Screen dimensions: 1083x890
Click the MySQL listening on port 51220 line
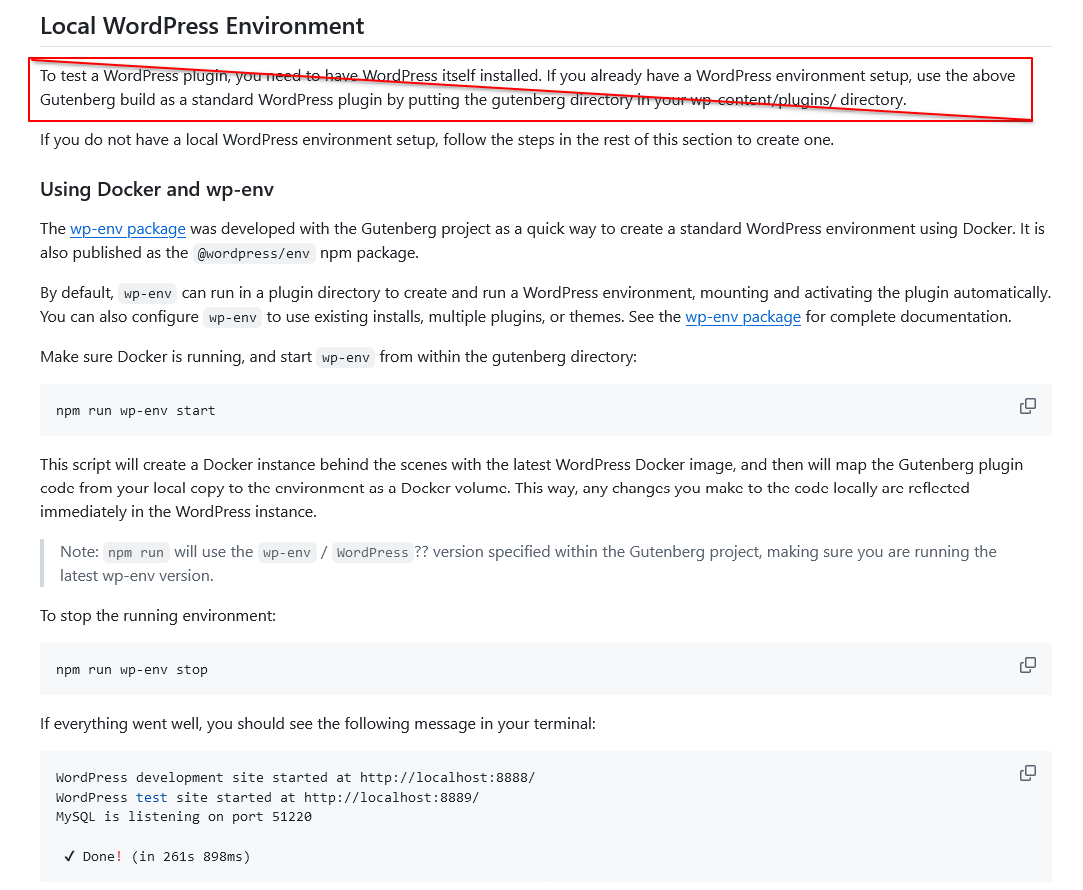coord(184,817)
